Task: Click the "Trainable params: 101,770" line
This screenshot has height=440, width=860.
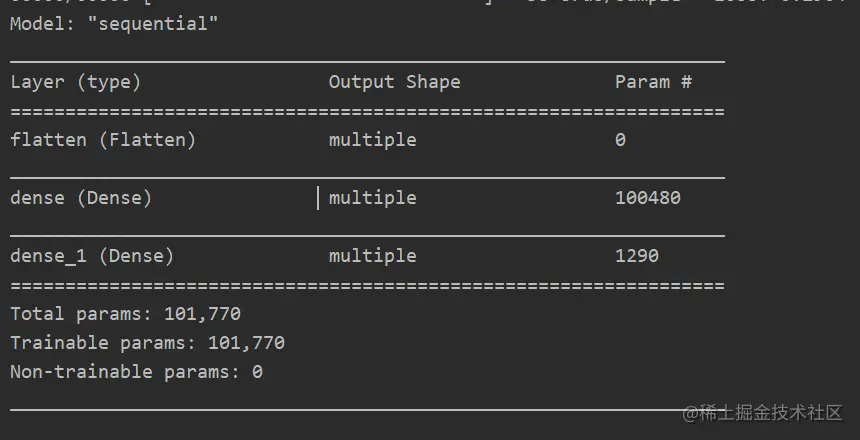Action: [x=148, y=343]
